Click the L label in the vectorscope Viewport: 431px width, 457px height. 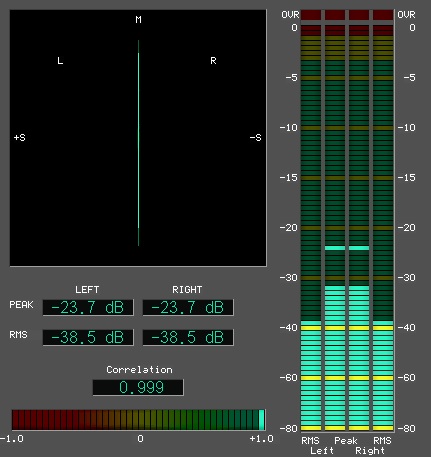tap(60, 61)
